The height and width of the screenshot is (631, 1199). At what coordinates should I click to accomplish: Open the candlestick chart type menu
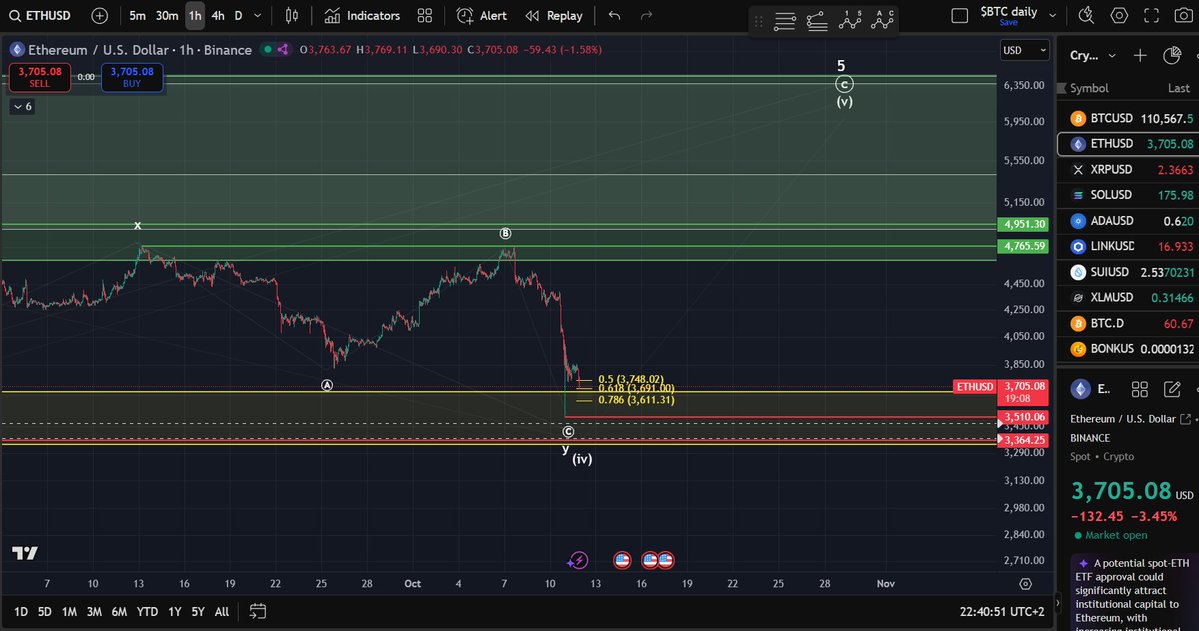click(x=291, y=15)
